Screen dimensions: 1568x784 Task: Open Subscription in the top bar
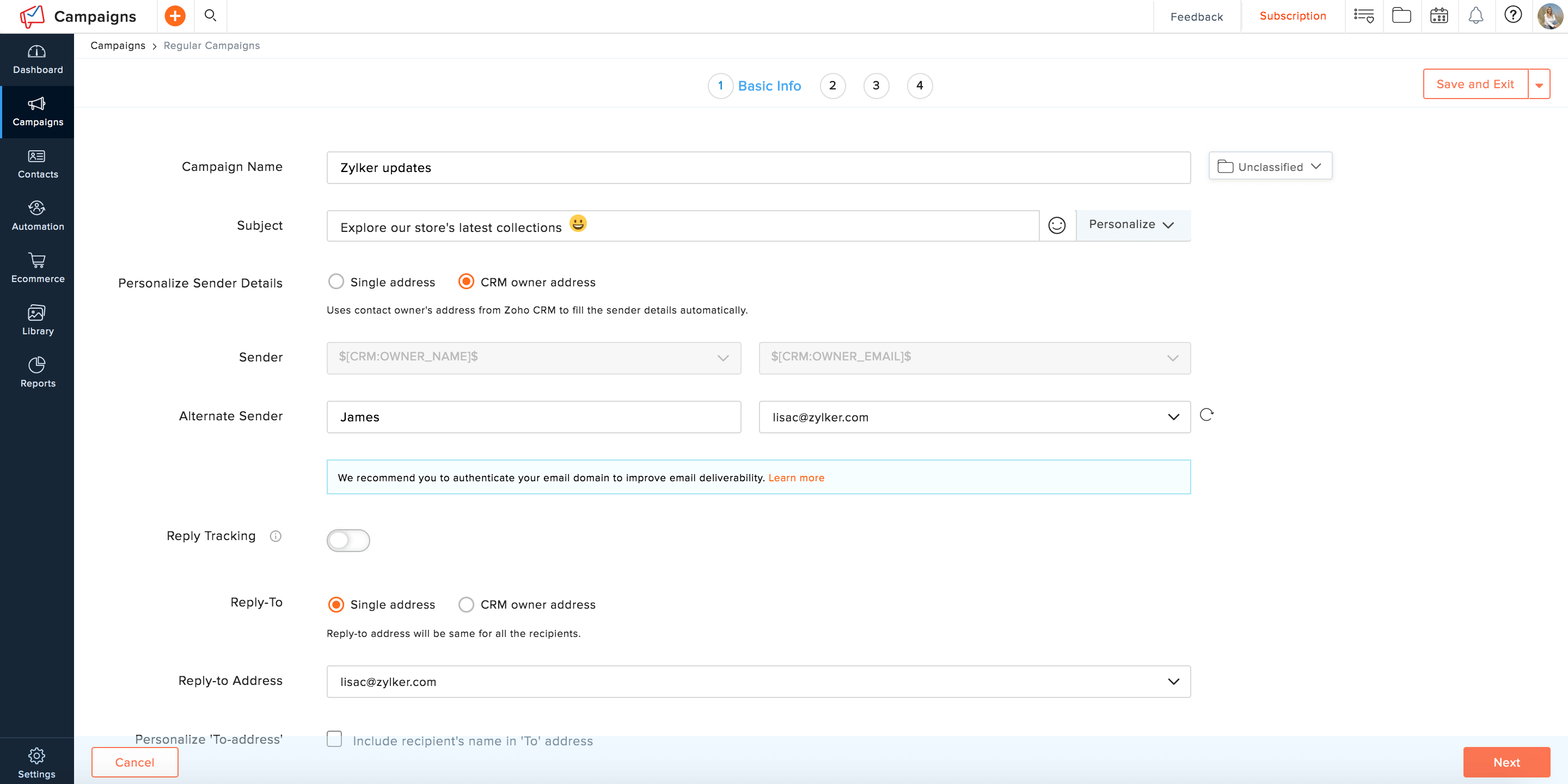pyautogui.click(x=1293, y=16)
